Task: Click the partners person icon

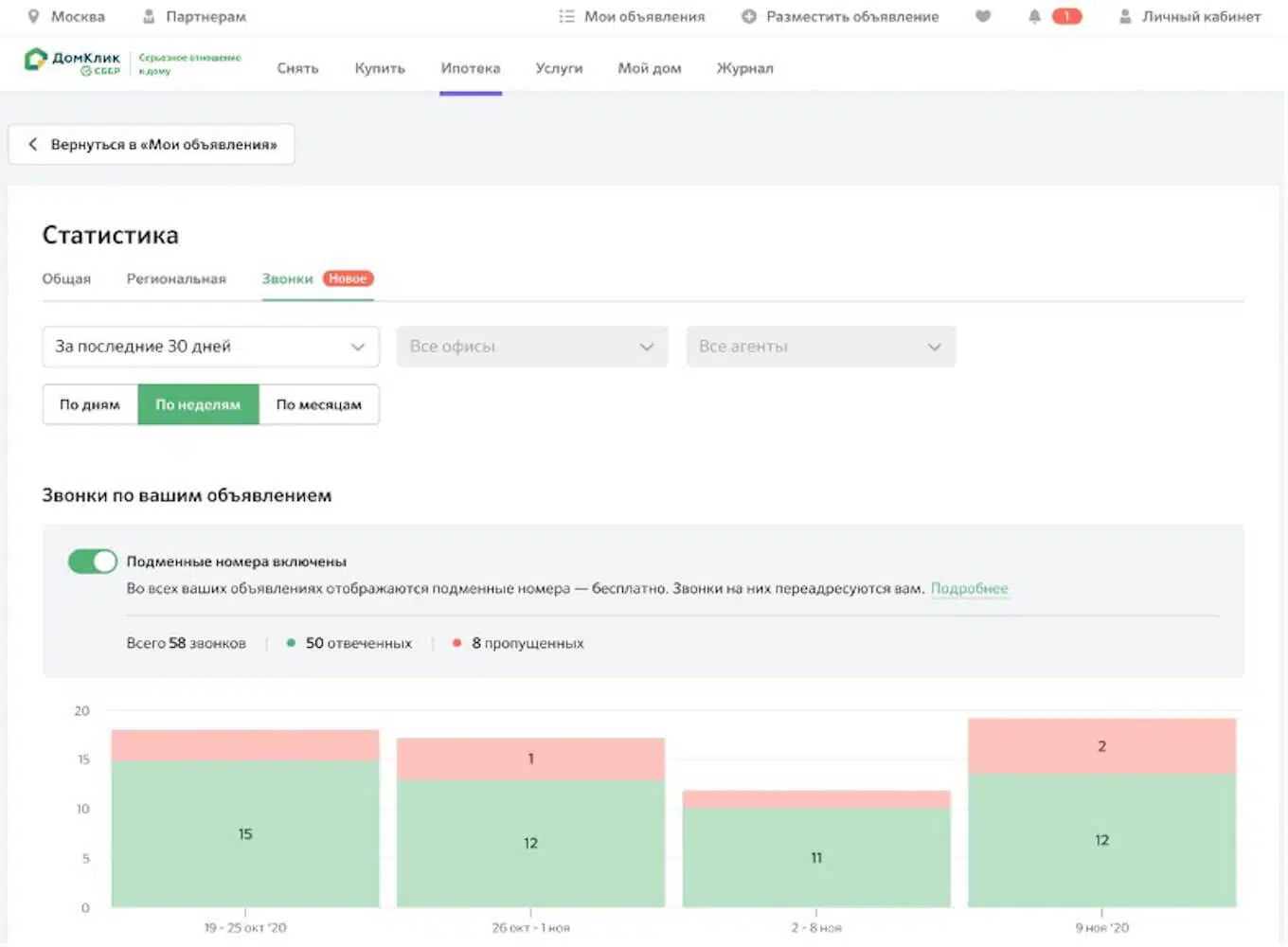Action: (x=149, y=16)
